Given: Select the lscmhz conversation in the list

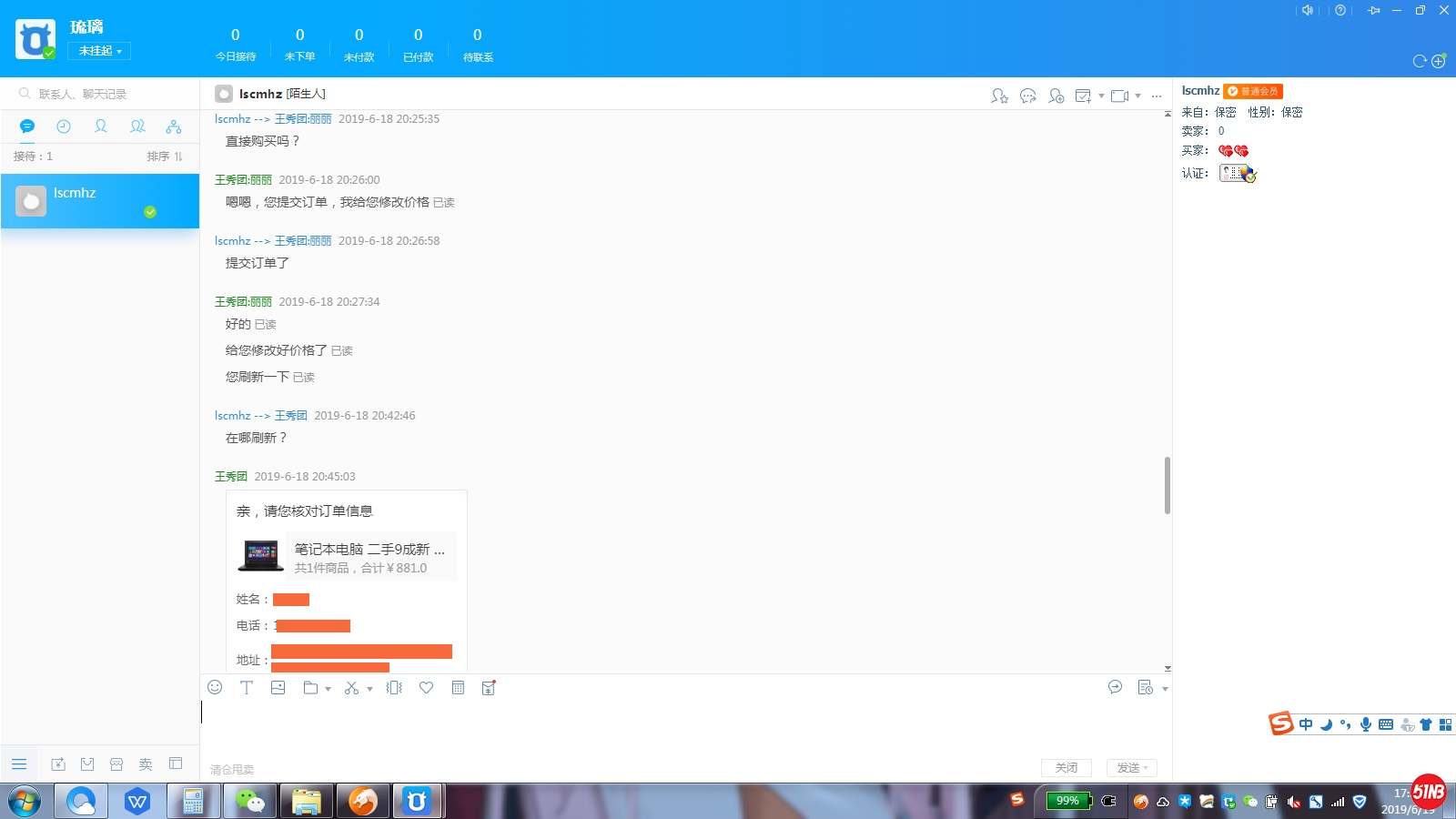Looking at the screenshot, I should pos(100,201).
